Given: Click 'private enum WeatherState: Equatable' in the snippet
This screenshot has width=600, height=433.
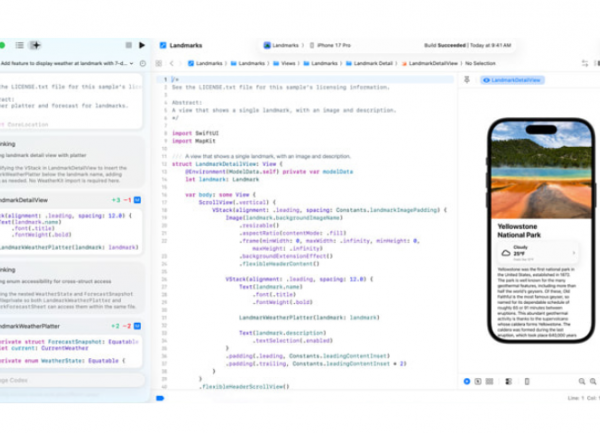Looking at the screenshot, I should tap(62, 361).
